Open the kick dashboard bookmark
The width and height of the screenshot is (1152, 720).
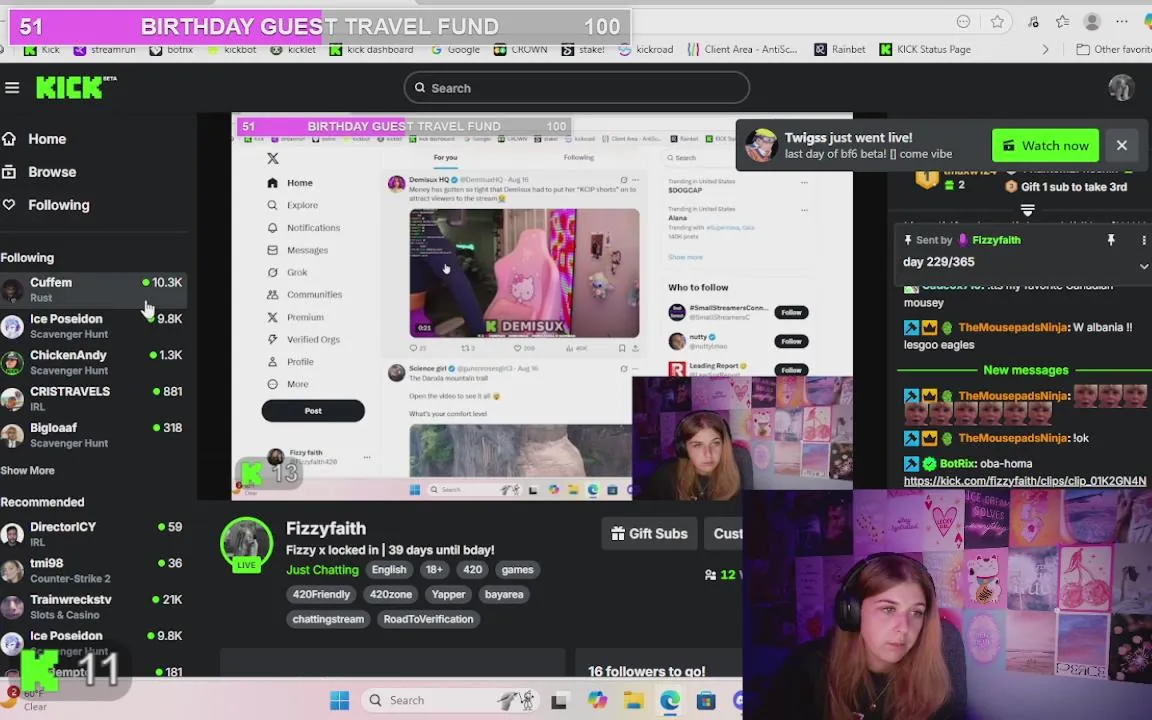(371, 49)
